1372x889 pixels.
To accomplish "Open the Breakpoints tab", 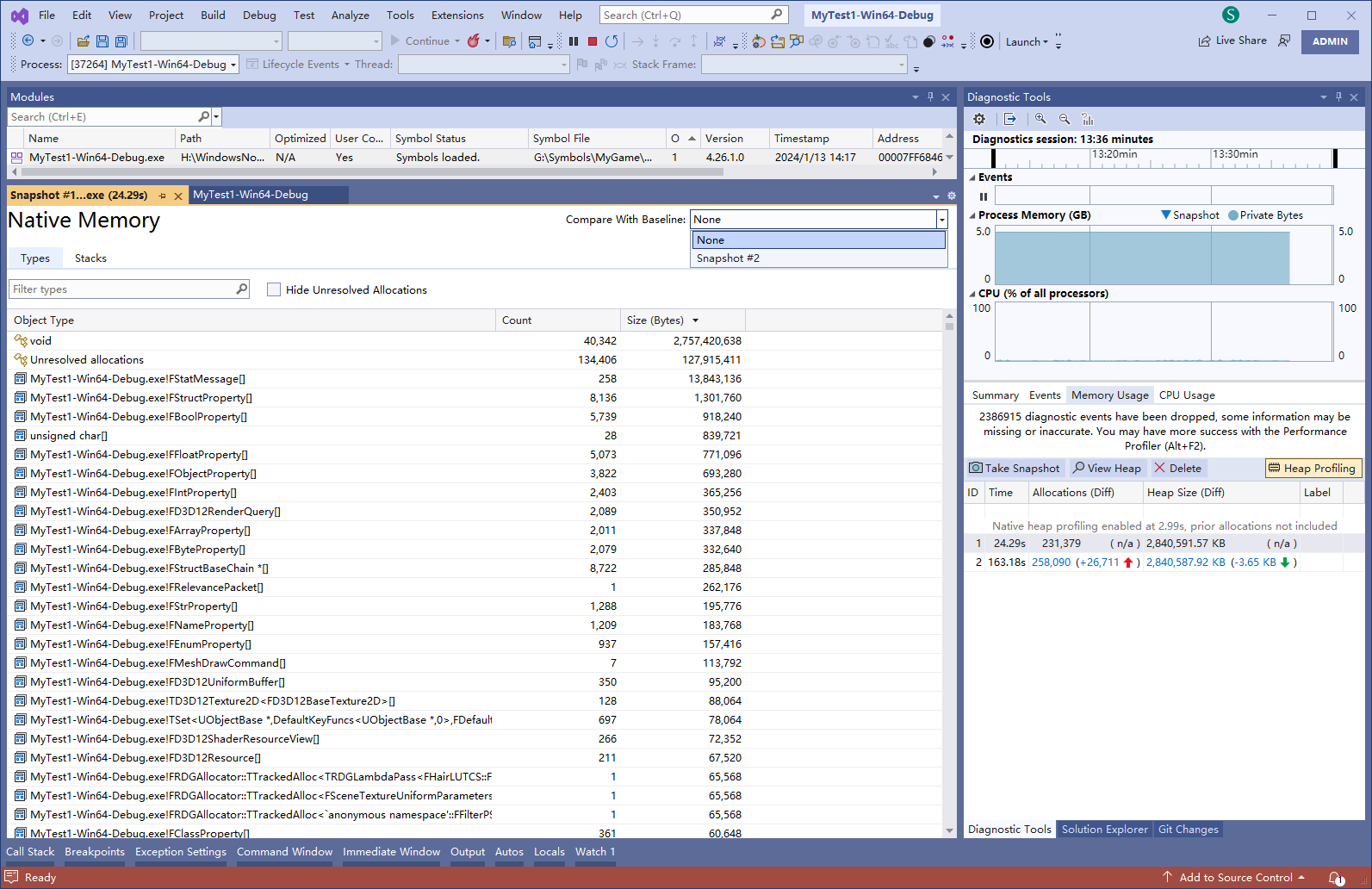I will pyautogui.click(x=95, y=852).
